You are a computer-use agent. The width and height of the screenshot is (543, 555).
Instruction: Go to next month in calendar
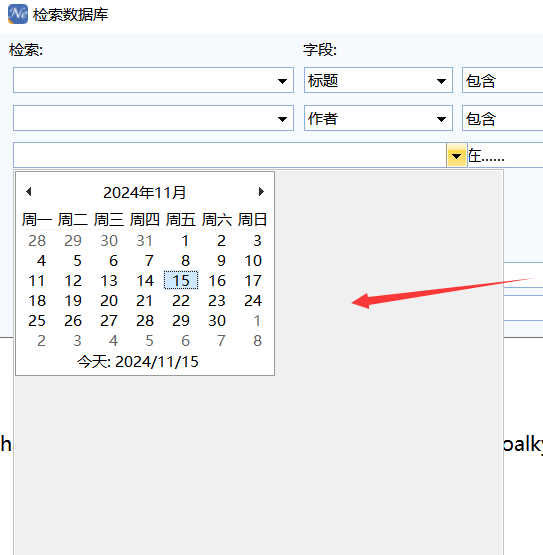coord(261,191)
